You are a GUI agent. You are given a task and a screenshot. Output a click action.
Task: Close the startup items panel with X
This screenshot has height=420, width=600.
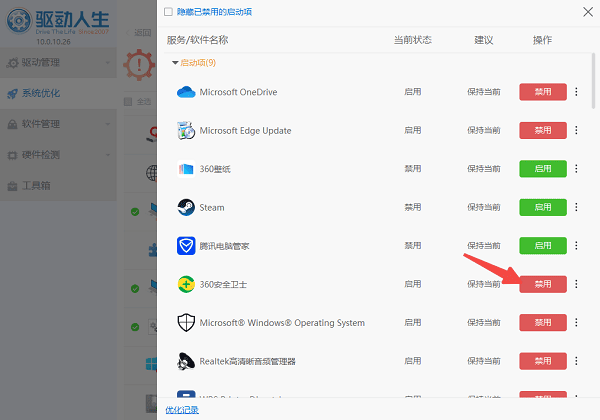588,12
